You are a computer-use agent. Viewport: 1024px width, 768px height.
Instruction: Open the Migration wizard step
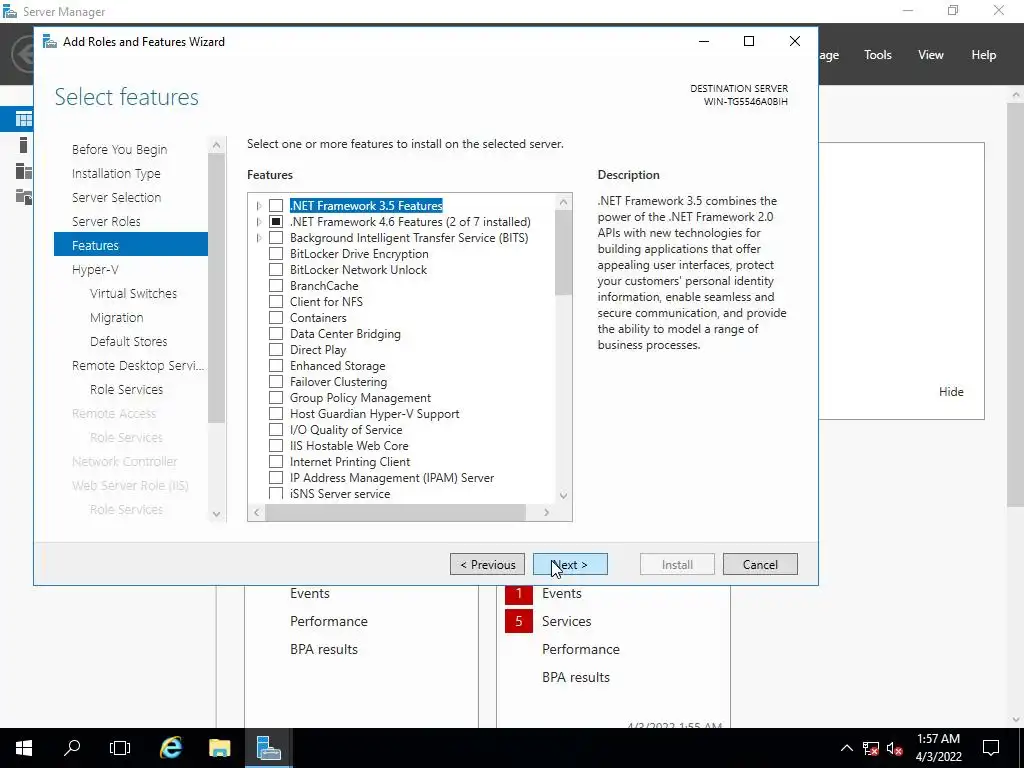(x=116, y=317)
